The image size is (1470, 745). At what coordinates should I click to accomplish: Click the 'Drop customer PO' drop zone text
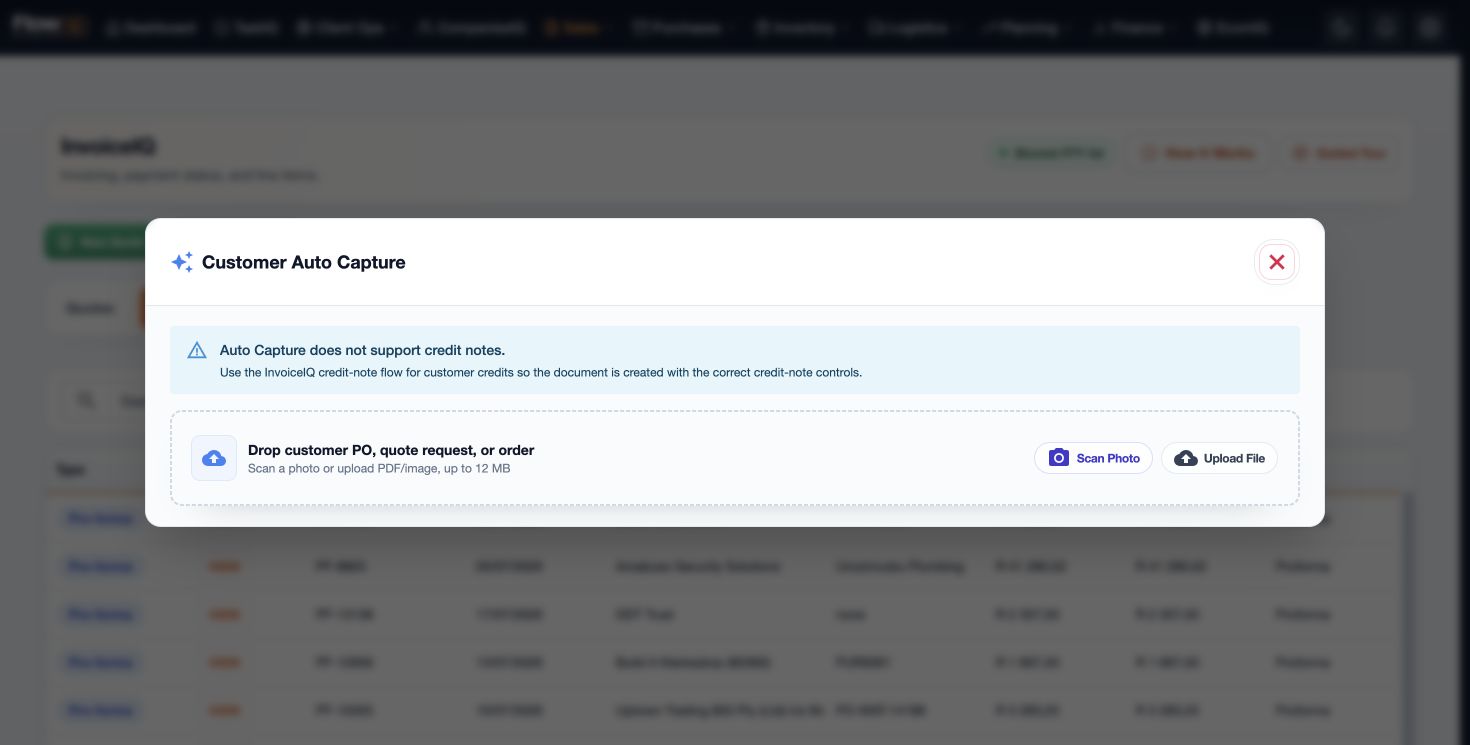[391, 450]
